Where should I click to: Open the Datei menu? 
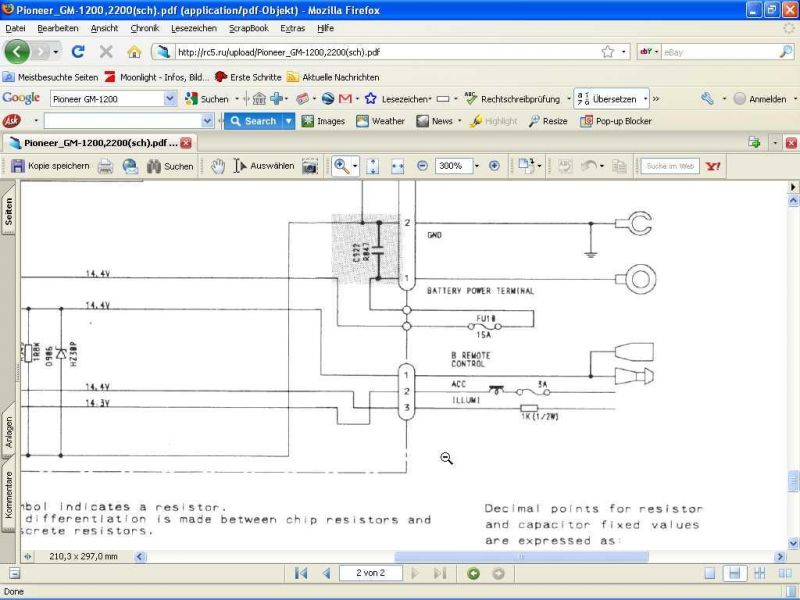[x=15, y=28]
